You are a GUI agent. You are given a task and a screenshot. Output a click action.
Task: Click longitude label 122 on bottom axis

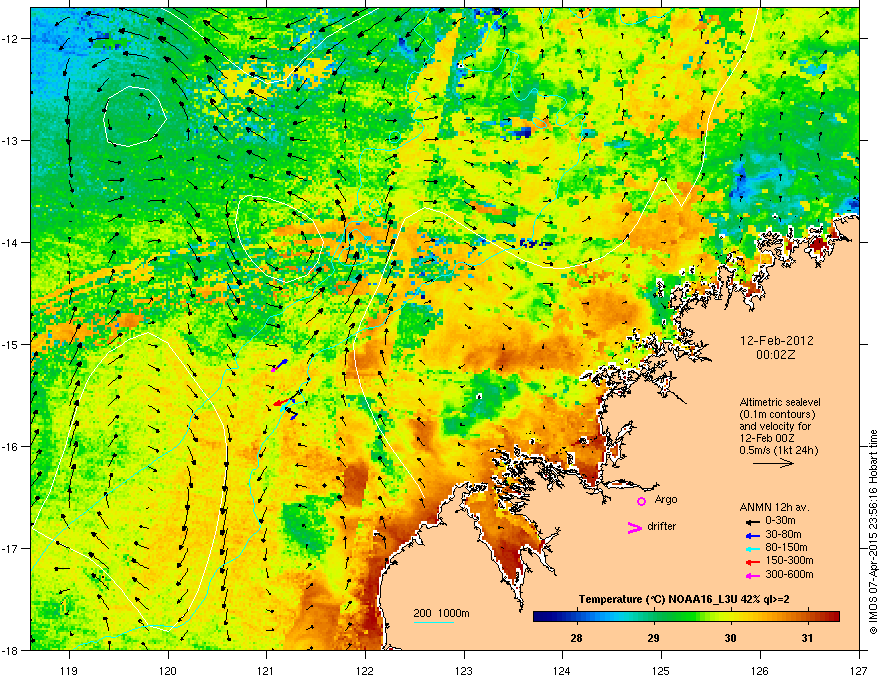point(365,670)
